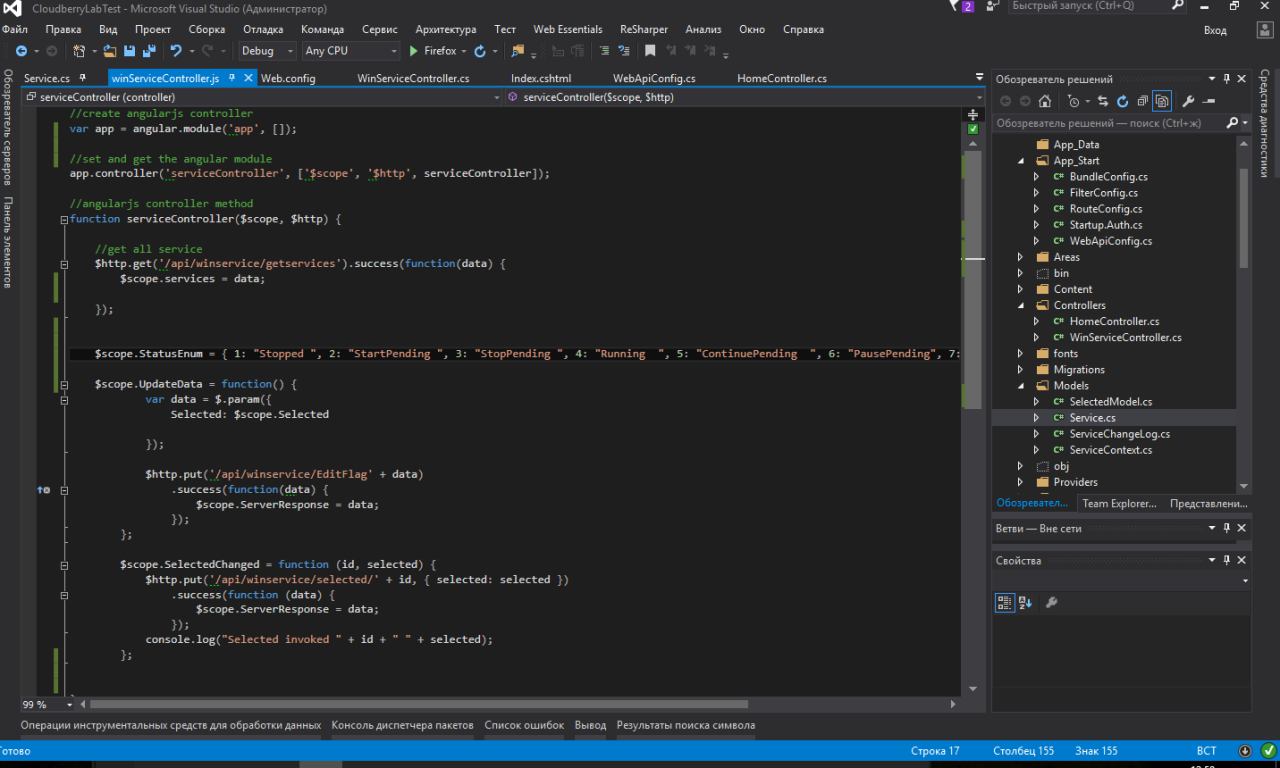The height and width of the screenshot is (768, 1280).
Task: Sort properties alphabetically with the A-Z icon
Action: click(x=1025, y=603)
